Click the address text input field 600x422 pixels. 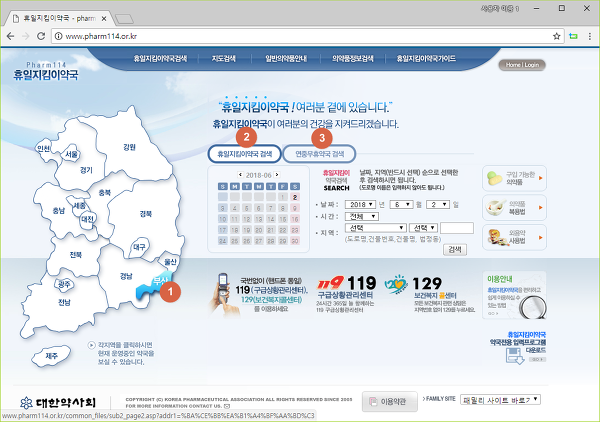457,228
